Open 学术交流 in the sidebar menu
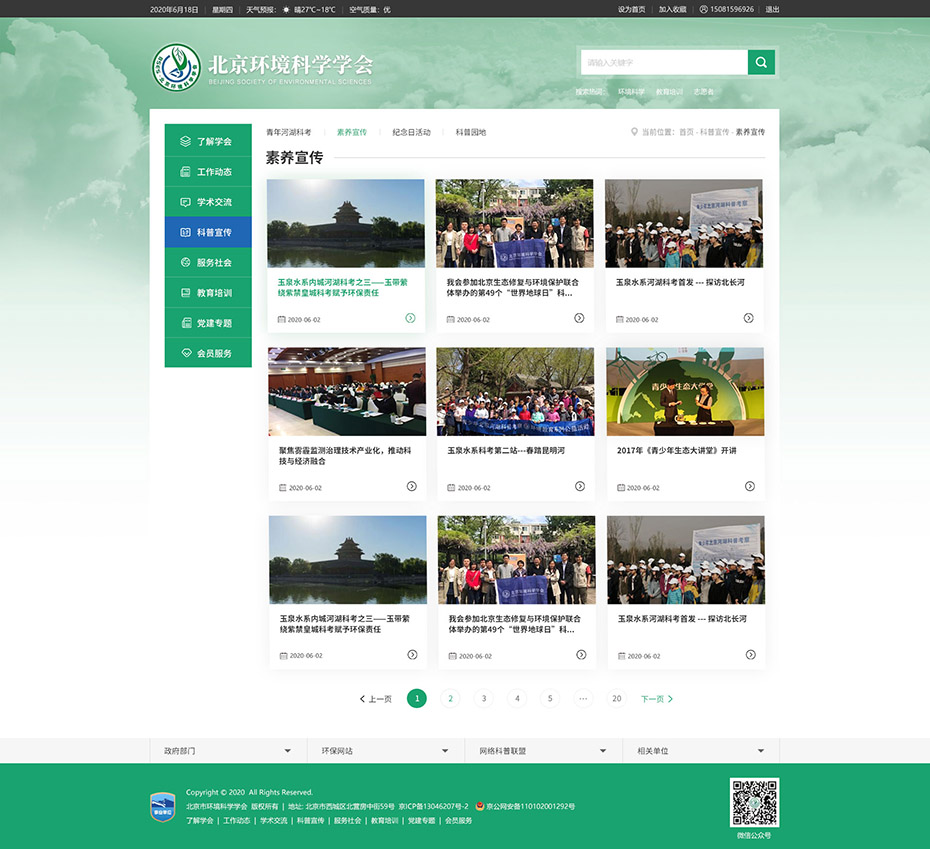930x849 pixels. pos(208,202)
